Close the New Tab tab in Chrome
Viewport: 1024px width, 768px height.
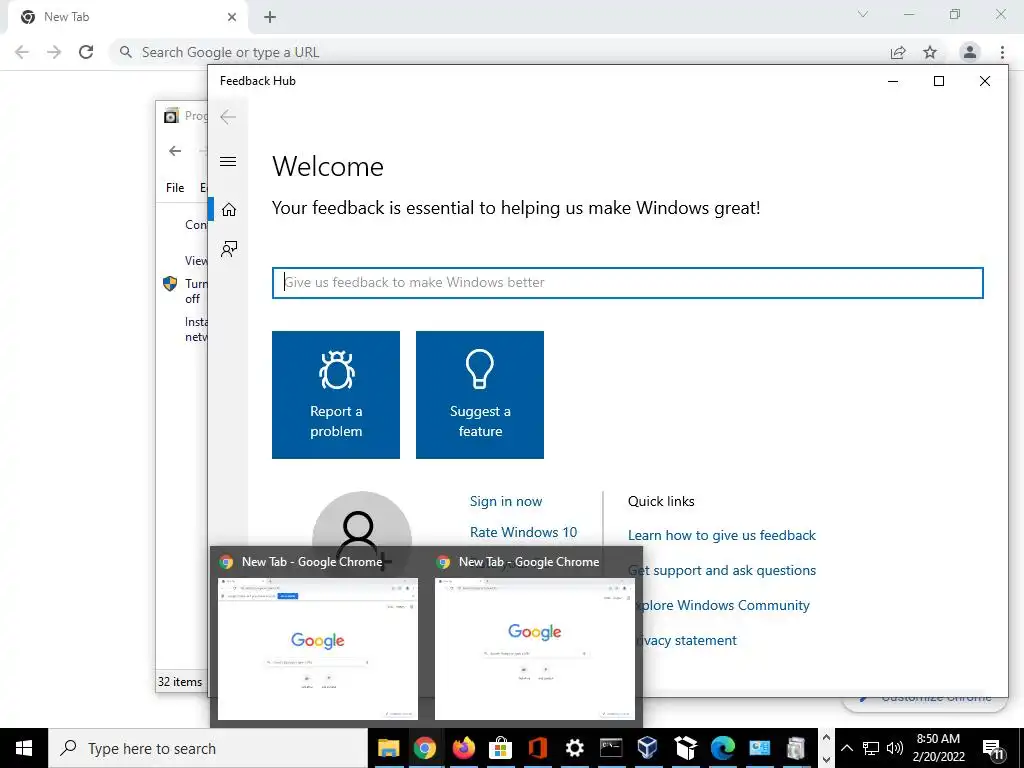232,18
